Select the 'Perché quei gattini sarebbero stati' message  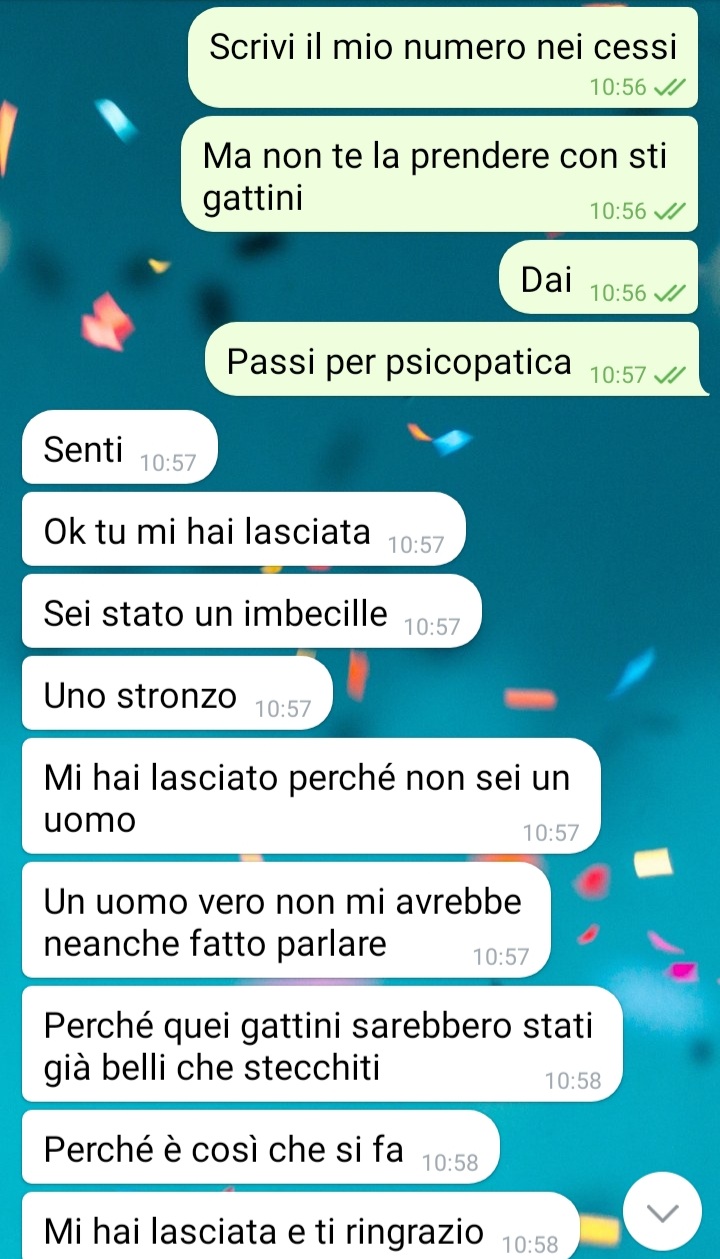322,1044
